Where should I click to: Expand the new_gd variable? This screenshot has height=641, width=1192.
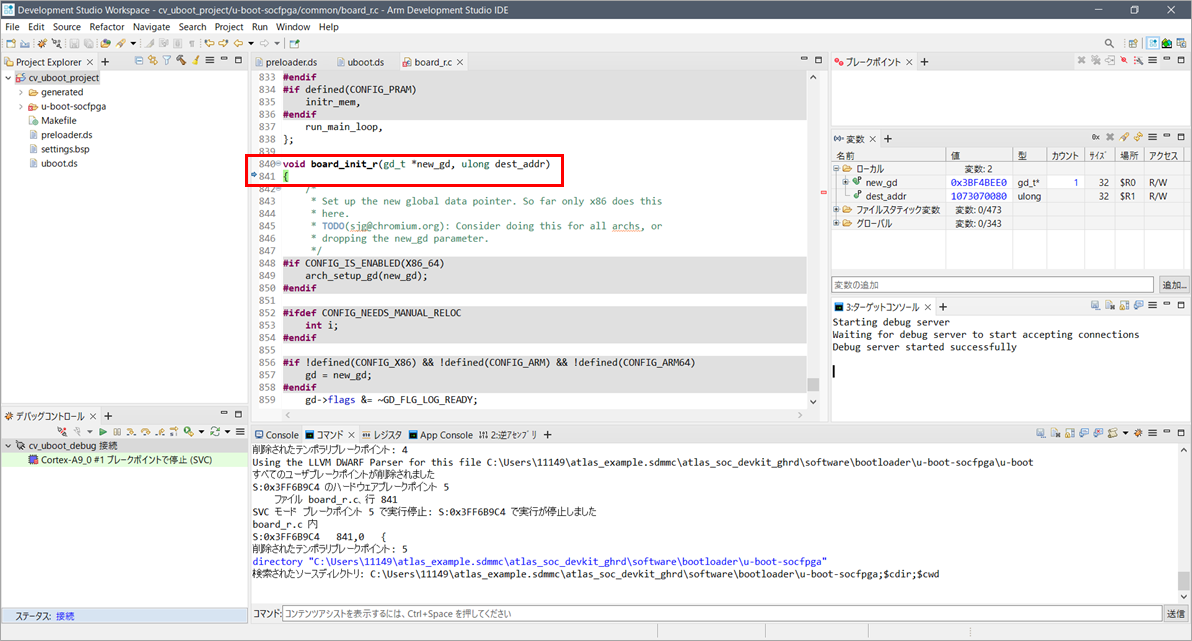[x=845, y=182]
